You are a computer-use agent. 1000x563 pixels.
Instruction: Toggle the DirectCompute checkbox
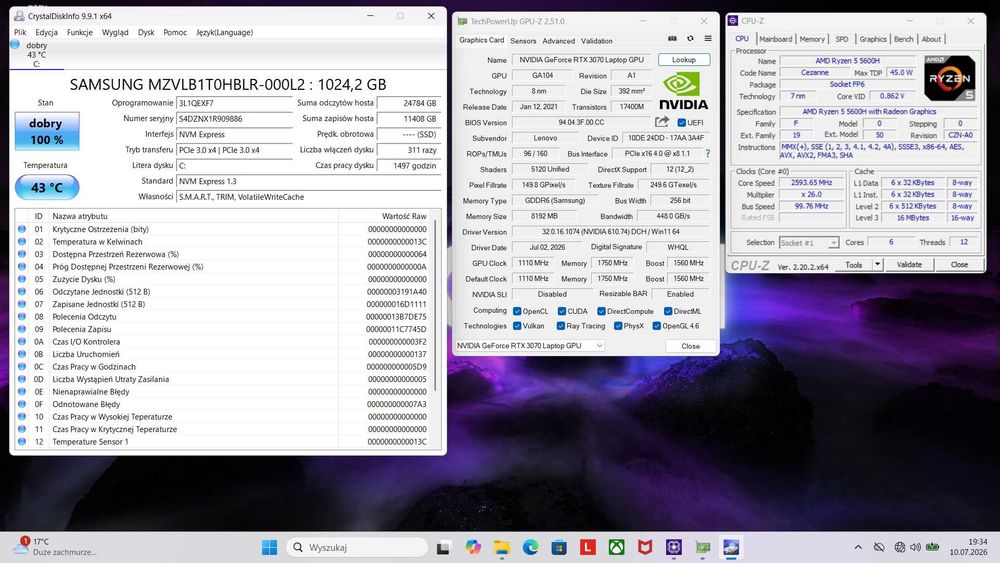pos(601,311)
